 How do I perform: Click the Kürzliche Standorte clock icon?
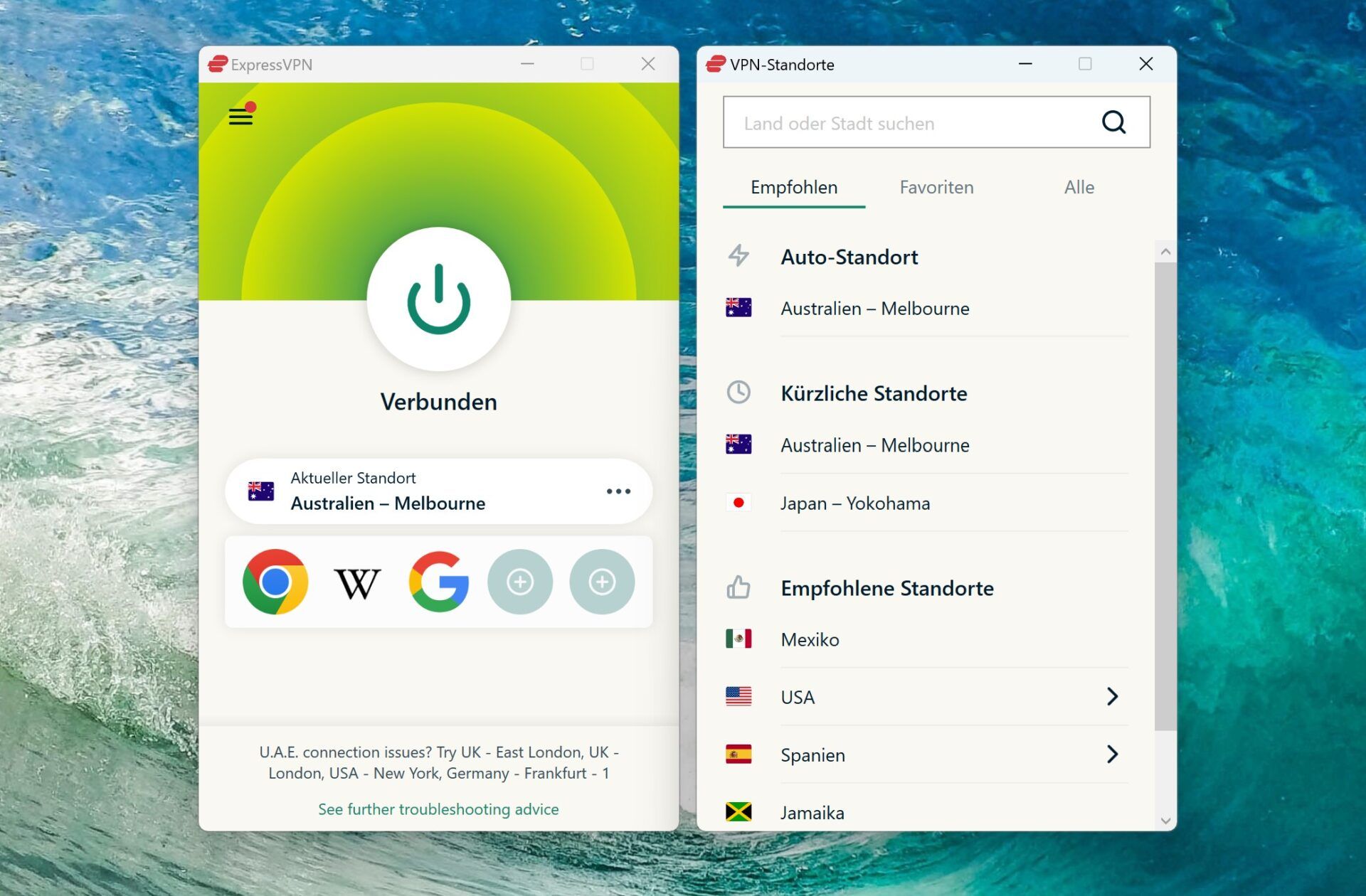click(738, 393)
